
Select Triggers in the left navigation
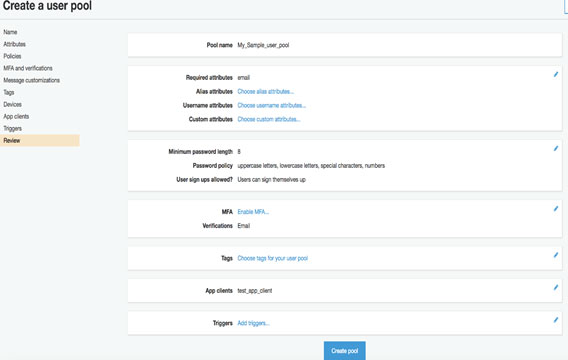coord(12,129)
